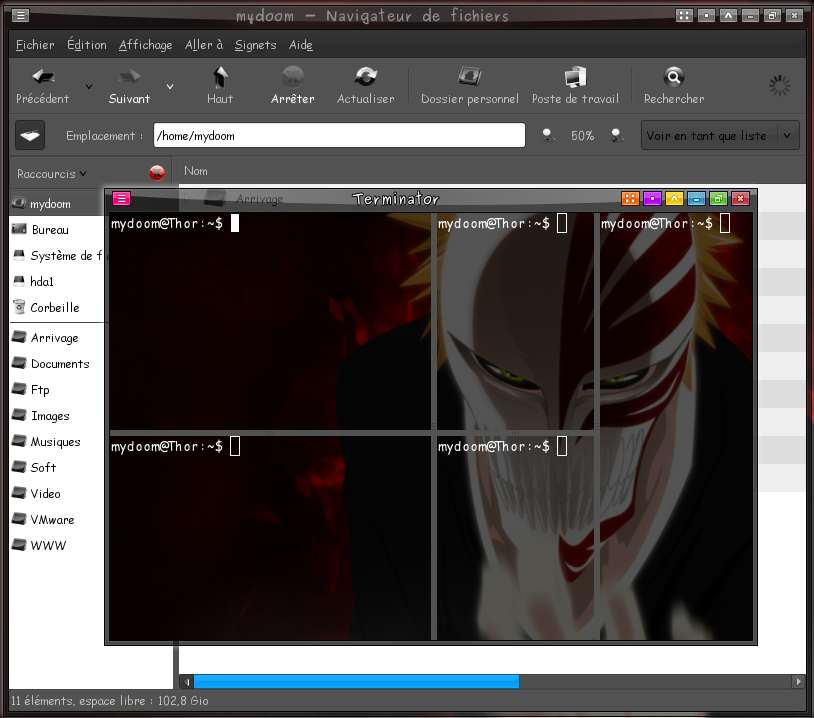Open the 'Voir en tant que liste' dropdown
Screen dimensions: 814x718
click(720, 136)
